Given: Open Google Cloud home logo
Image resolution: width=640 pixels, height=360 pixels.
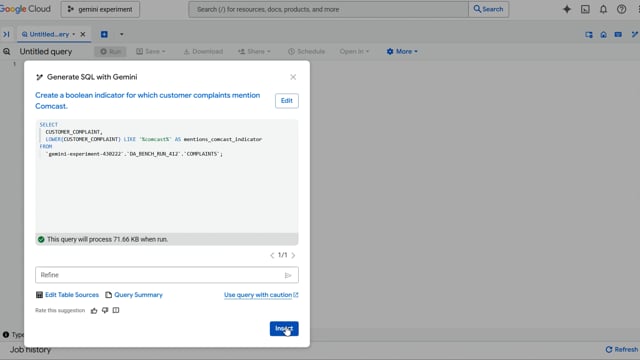Looking at the screenshot, I should coord(25,9).
